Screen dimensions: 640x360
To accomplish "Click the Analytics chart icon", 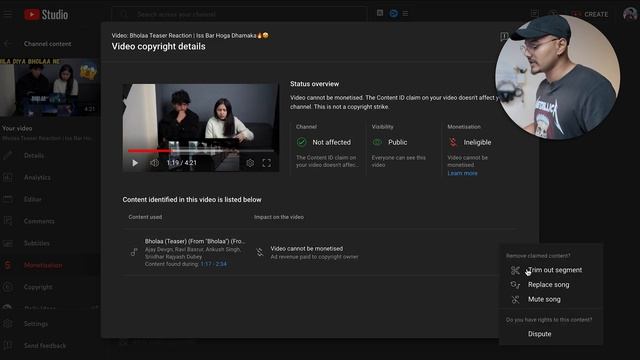I will click(x=7, y=178).
